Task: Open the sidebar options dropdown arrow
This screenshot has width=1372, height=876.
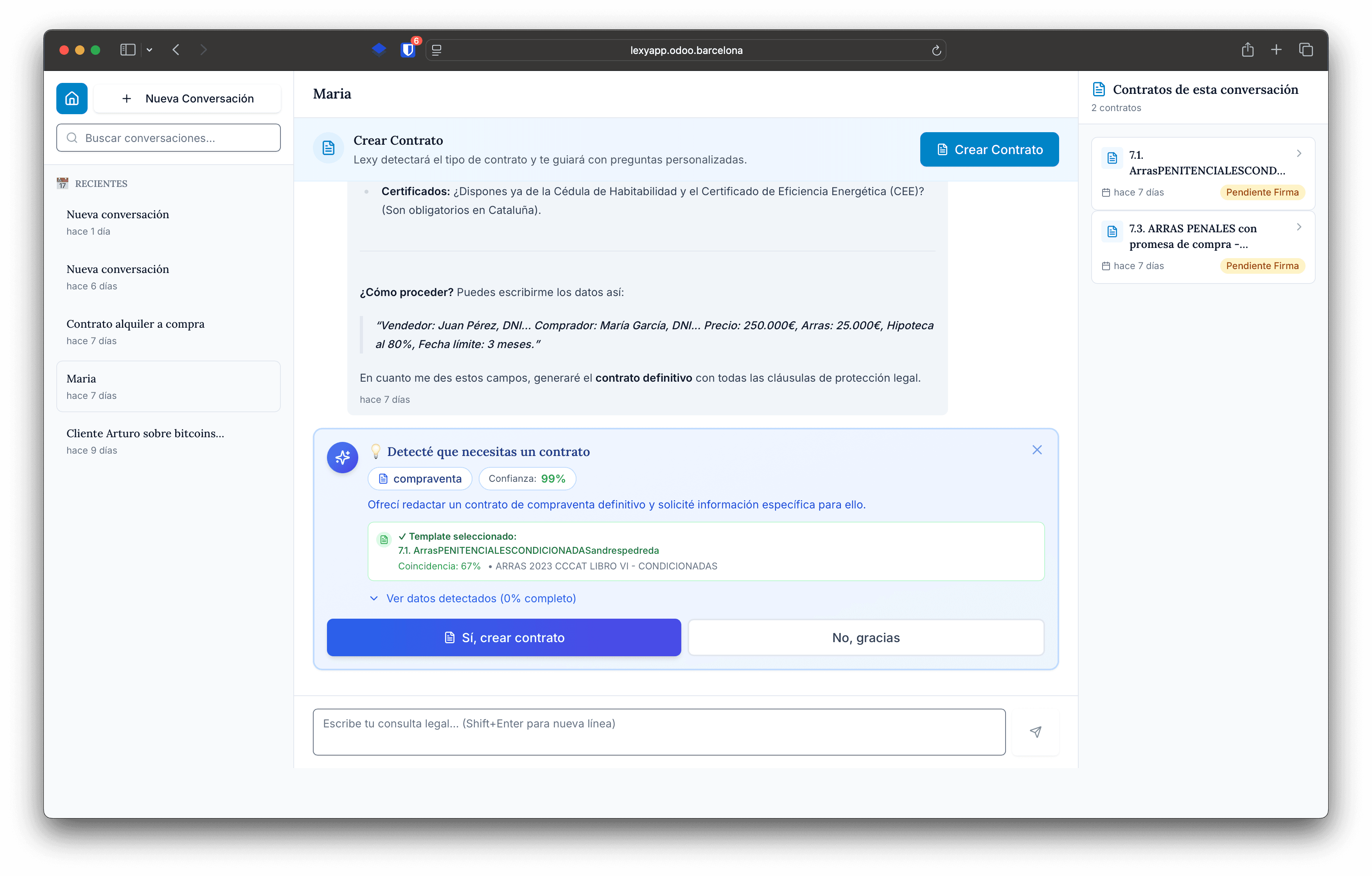Action: click(x=149, y=50)
